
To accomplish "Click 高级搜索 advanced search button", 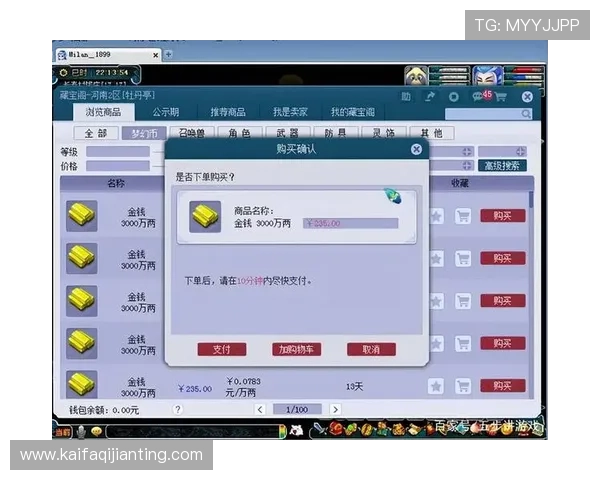I will point(502,166).
